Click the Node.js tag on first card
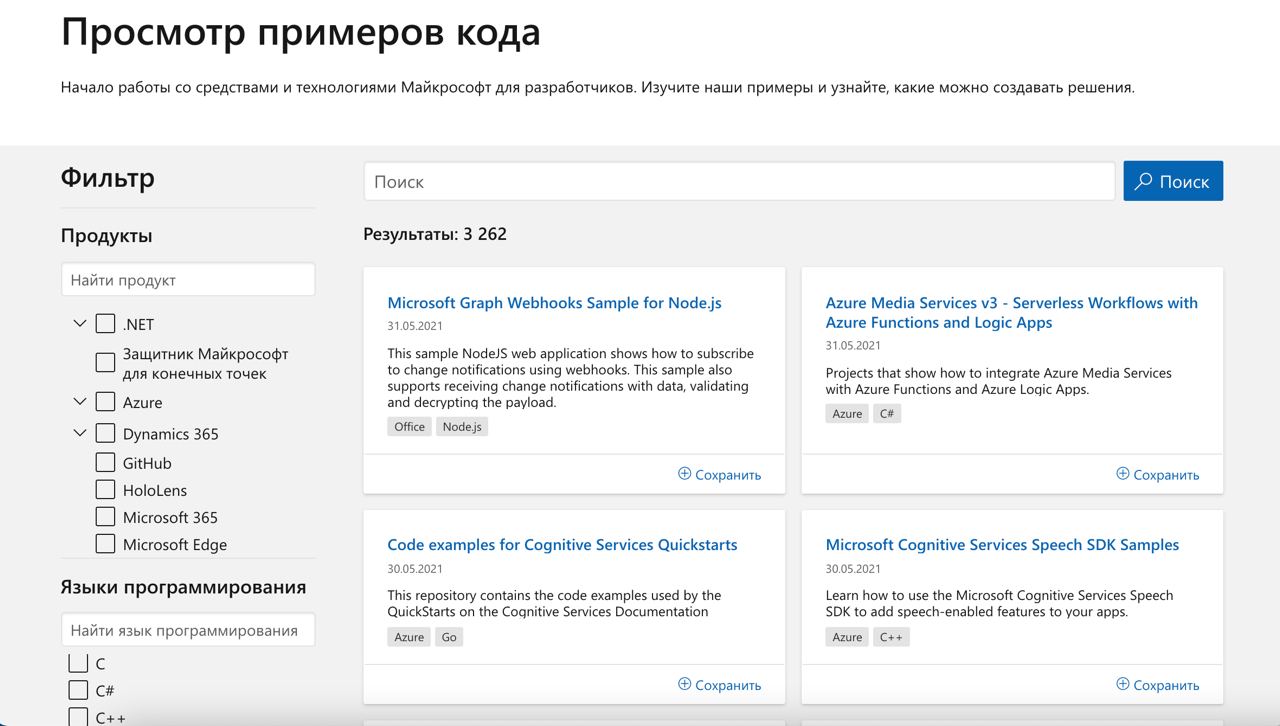This screenshot has width=1280, height=726. [x=462, y=427]
